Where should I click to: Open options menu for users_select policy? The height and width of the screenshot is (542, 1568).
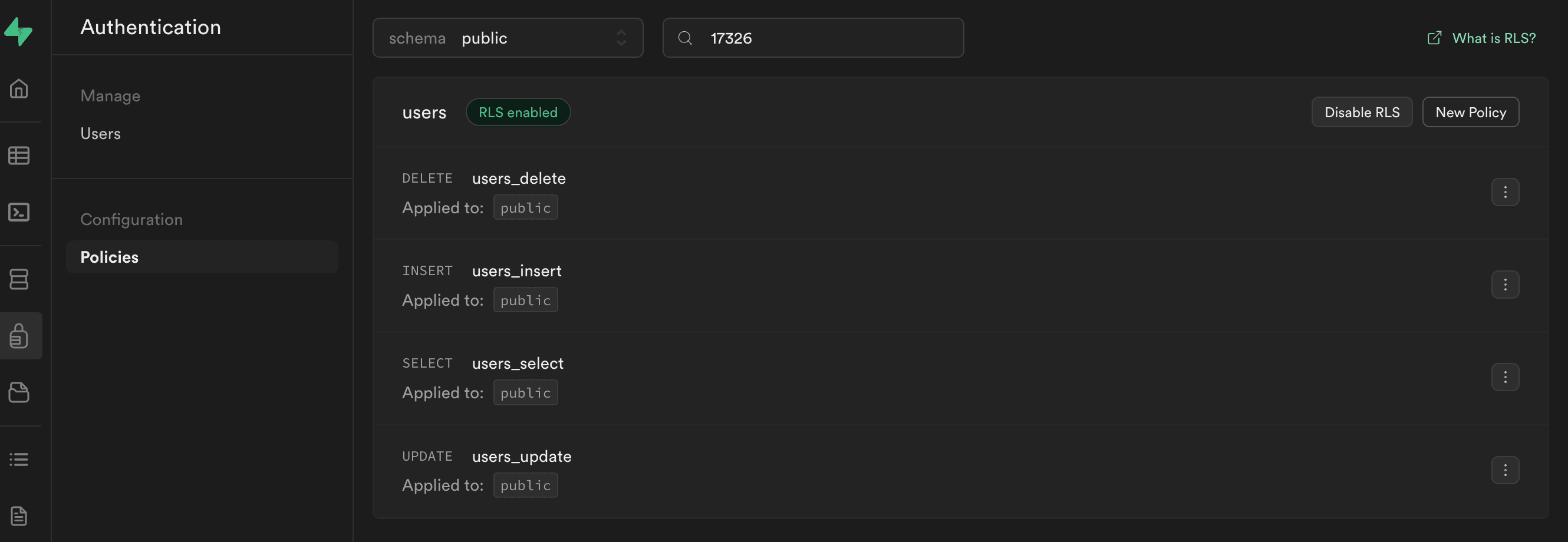click(1505, 377)
